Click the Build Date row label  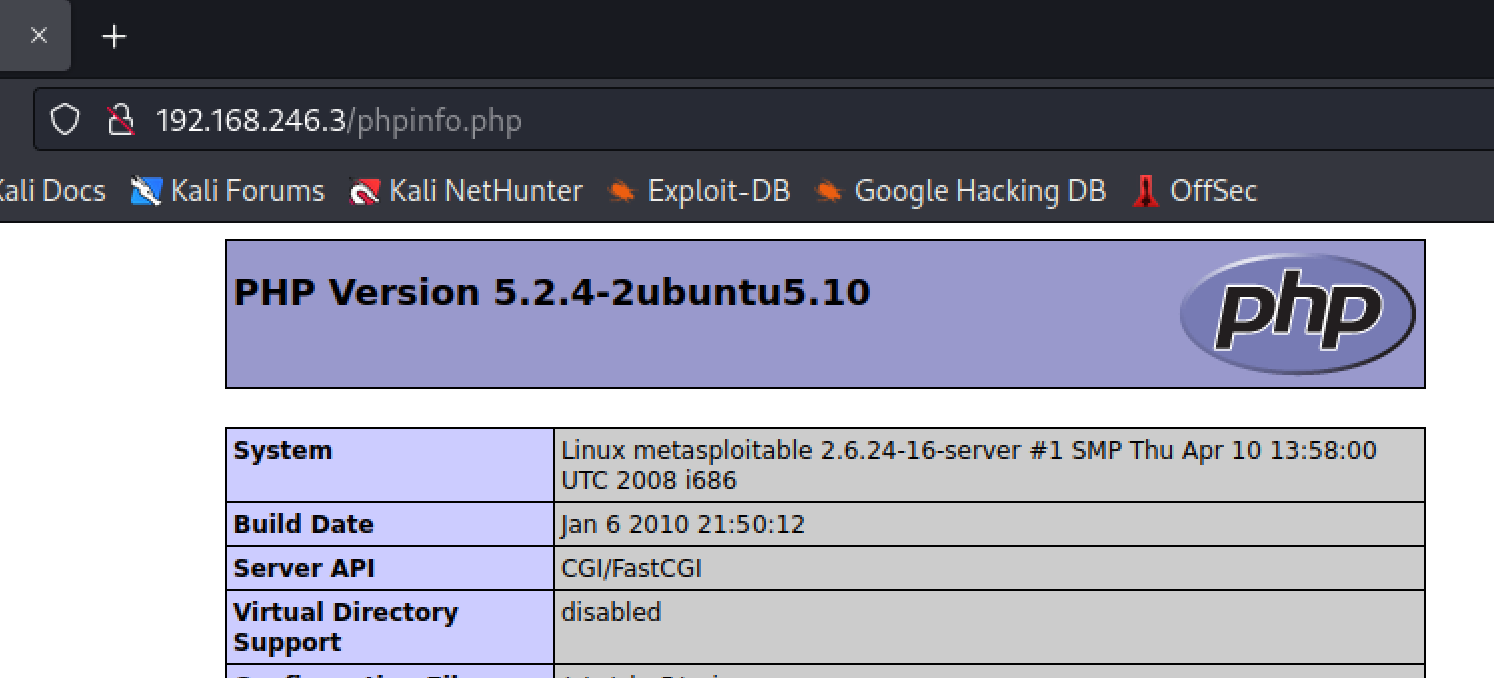(x=303, y=524)
